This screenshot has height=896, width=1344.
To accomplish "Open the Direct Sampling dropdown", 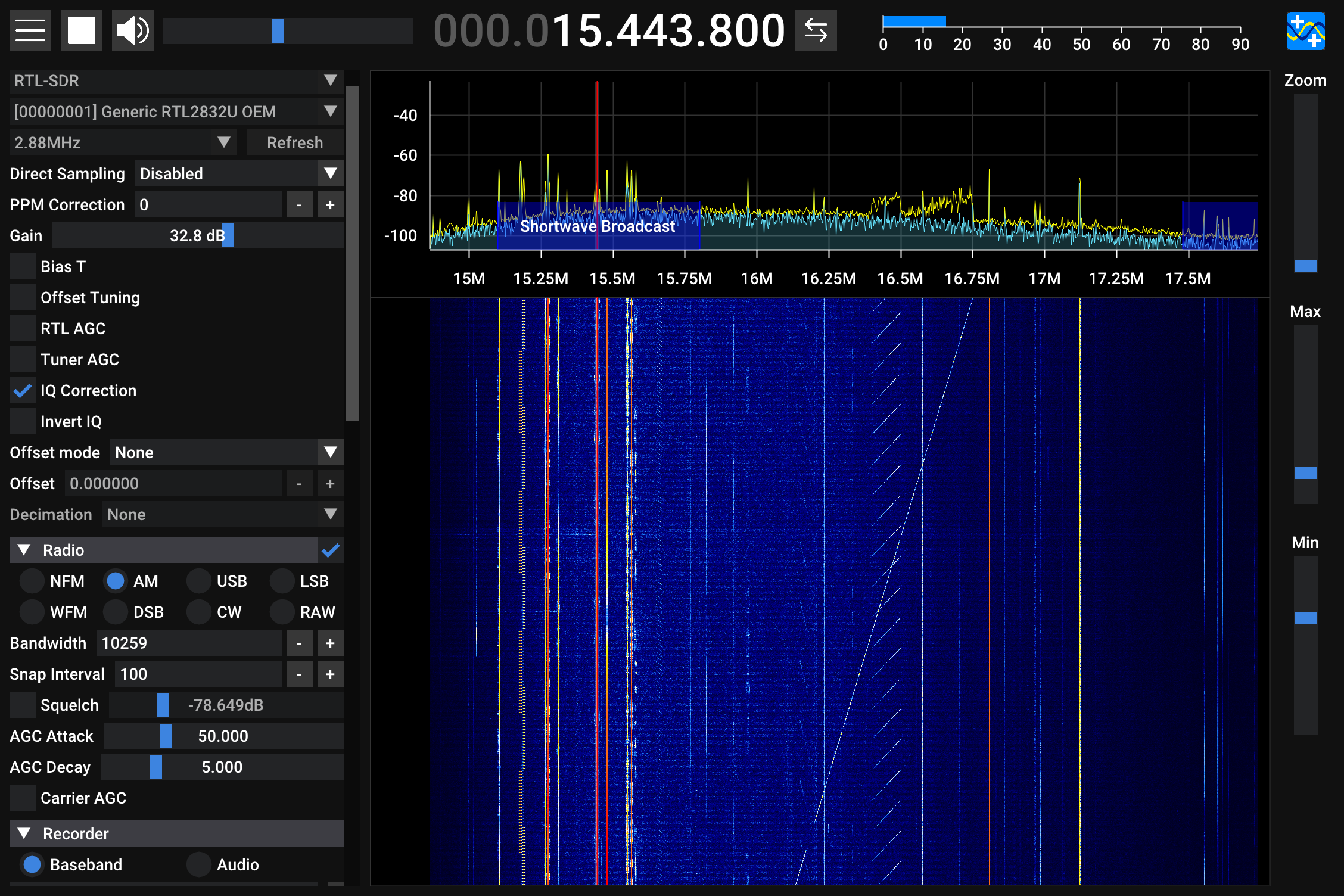I will 239,173.
